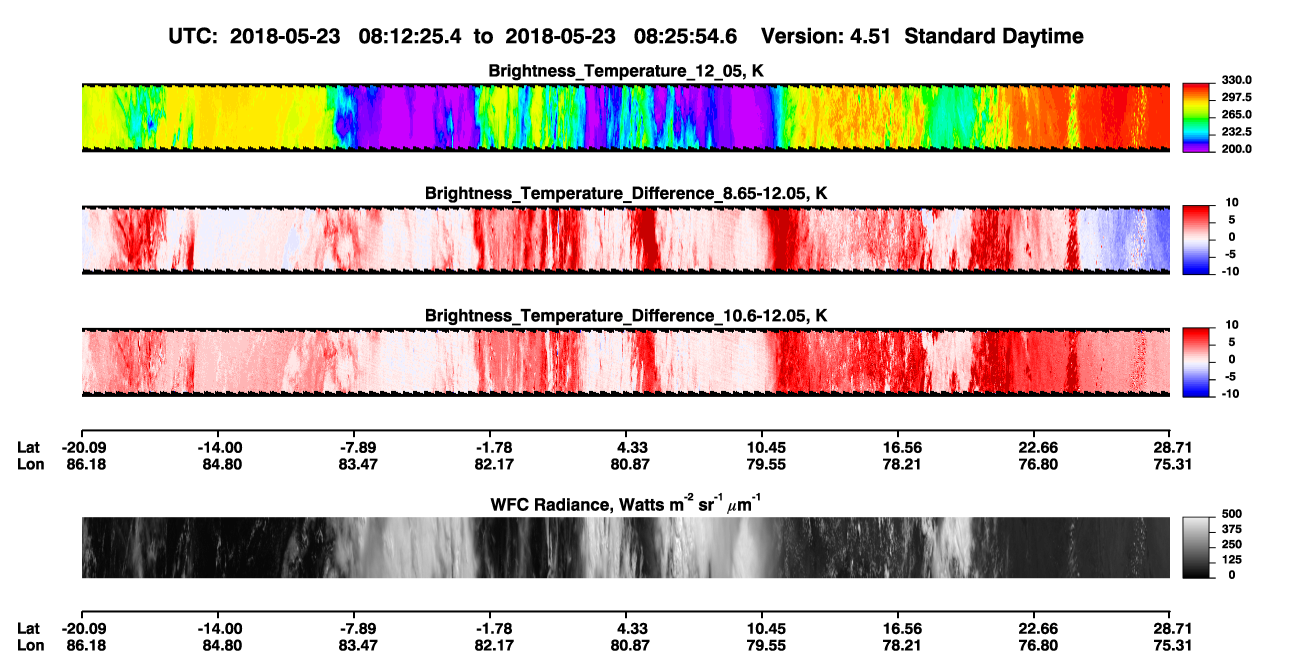Click 'Lon' label on bottom axis below WFC panel

[x=30, y=645]
